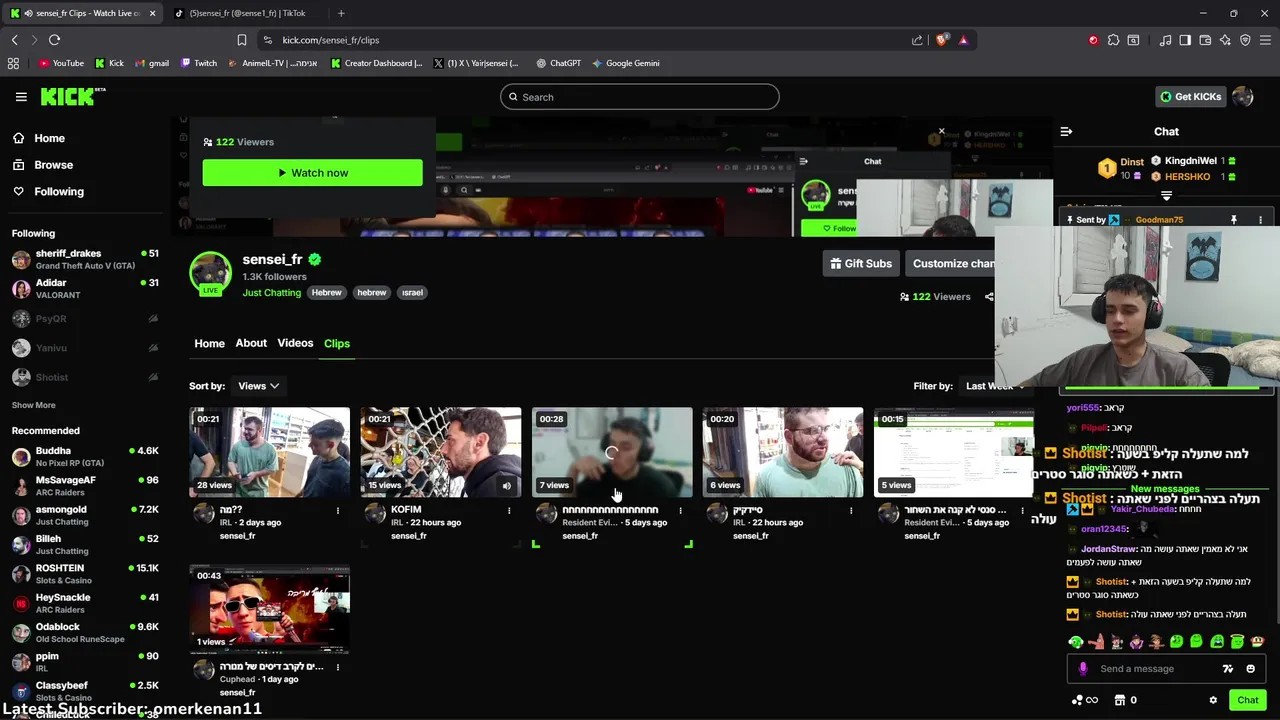Viewport: 1280px width, 720px height.
Task: Send the first quick emote above chat input
Action: coord(1076,641)
